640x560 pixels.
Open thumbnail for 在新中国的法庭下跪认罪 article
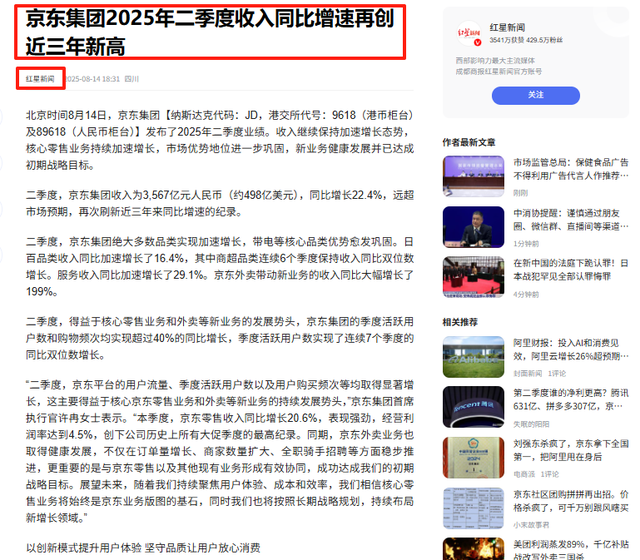pyautogui.click(x=473, y=277)
